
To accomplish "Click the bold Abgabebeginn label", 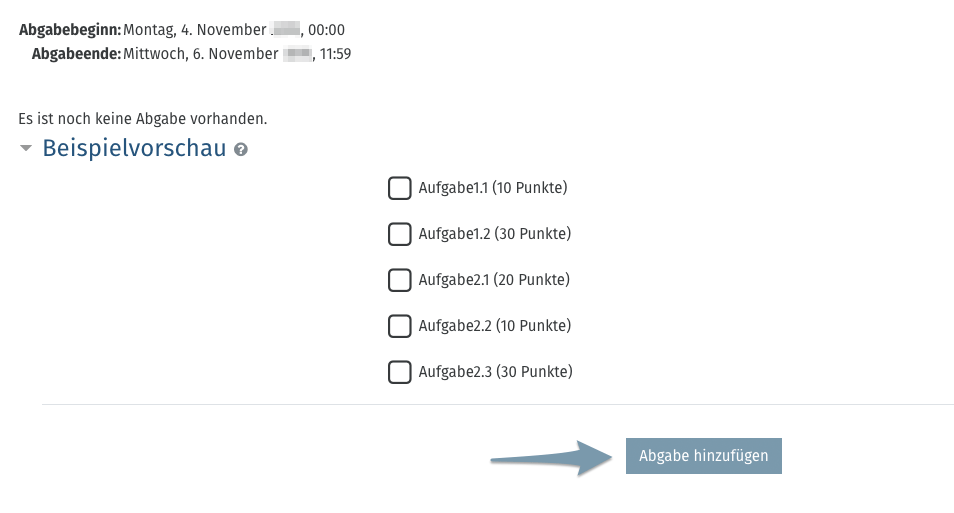I will coord(70,30).
